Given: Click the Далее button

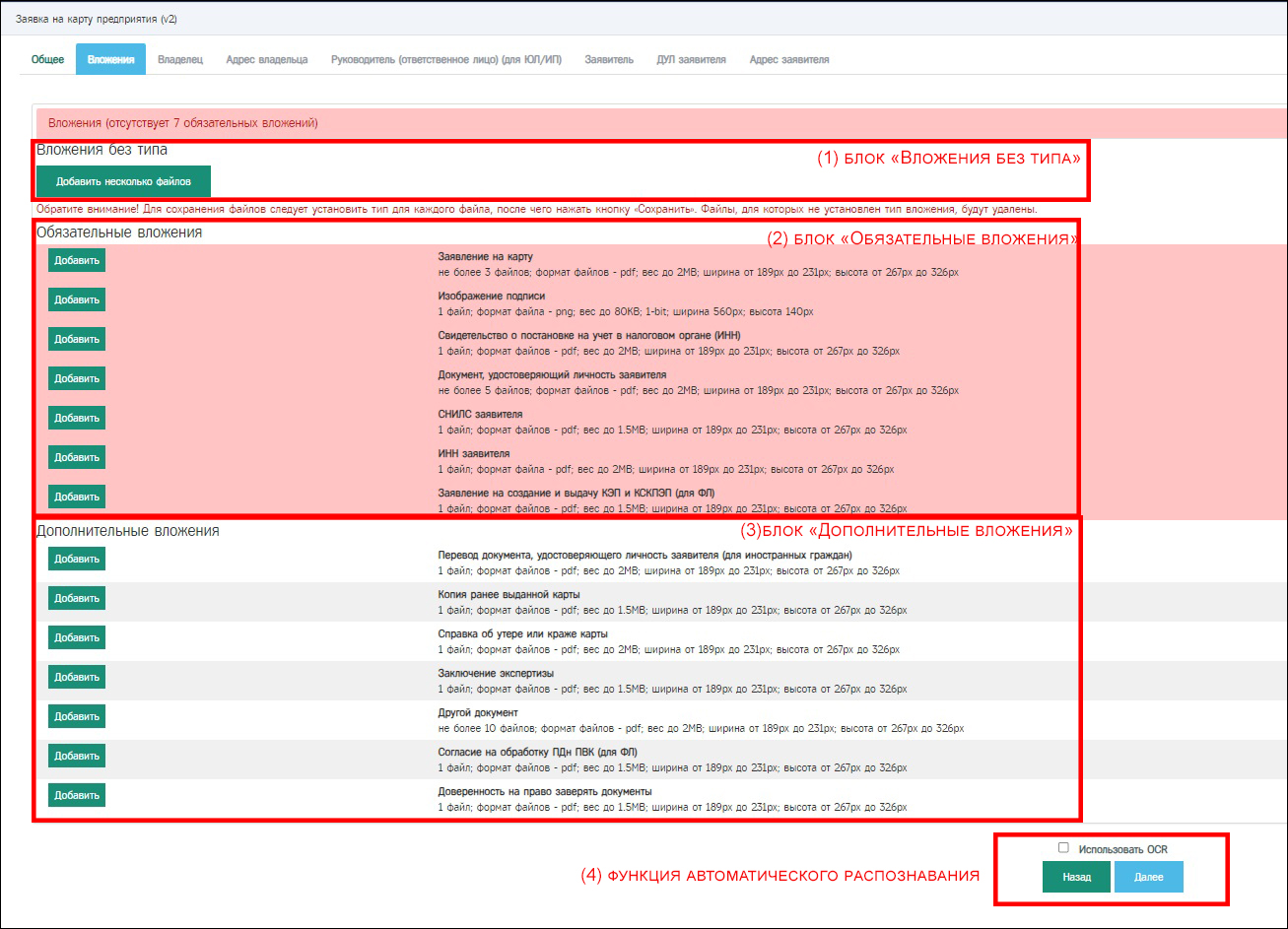Looking at the screenshot, I should [x=1148, y=877].
